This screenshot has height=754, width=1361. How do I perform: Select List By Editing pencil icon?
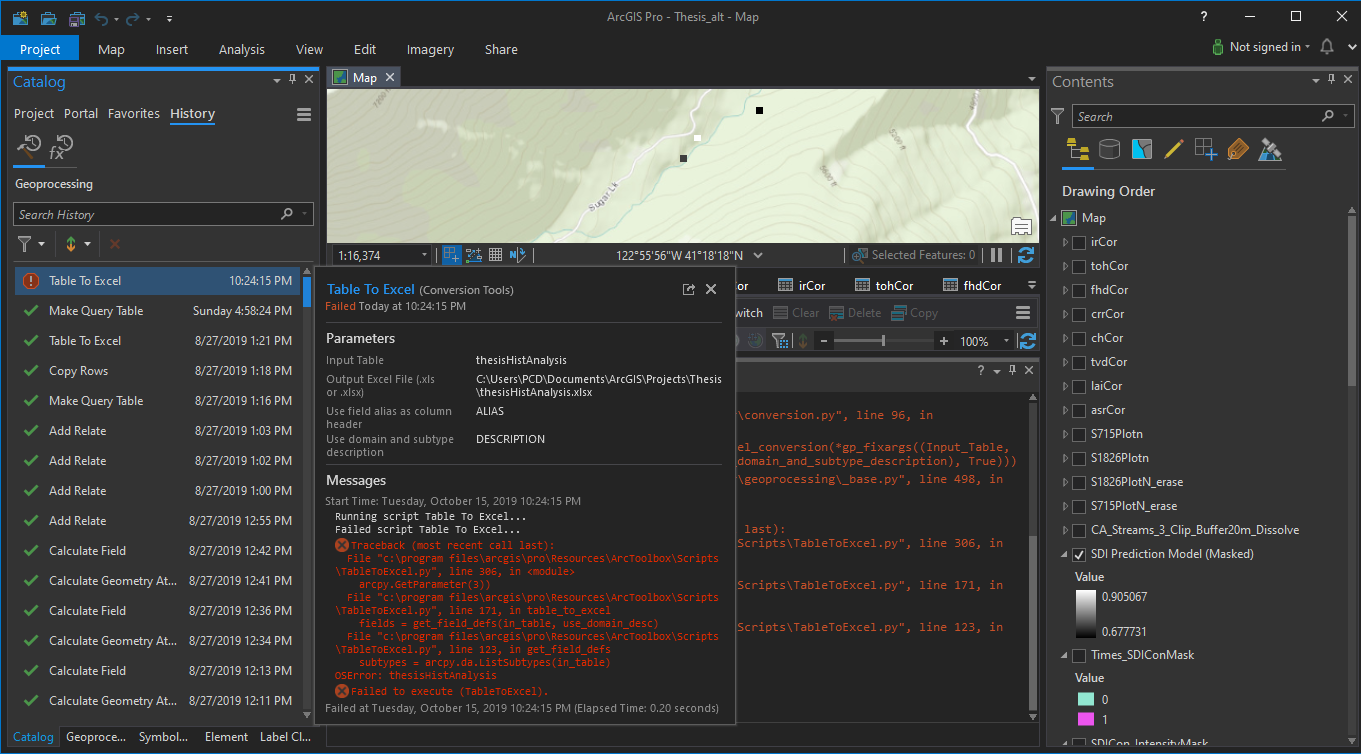point(1174,150)
